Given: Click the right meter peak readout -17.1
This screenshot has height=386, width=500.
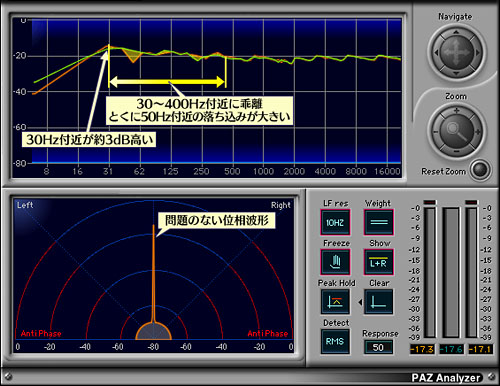Looking at the screenshot, I should click(x=480, y=349).
